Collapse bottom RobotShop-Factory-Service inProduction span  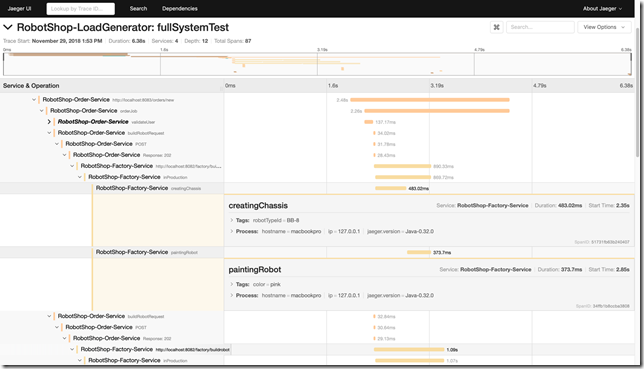pos(80,360)
